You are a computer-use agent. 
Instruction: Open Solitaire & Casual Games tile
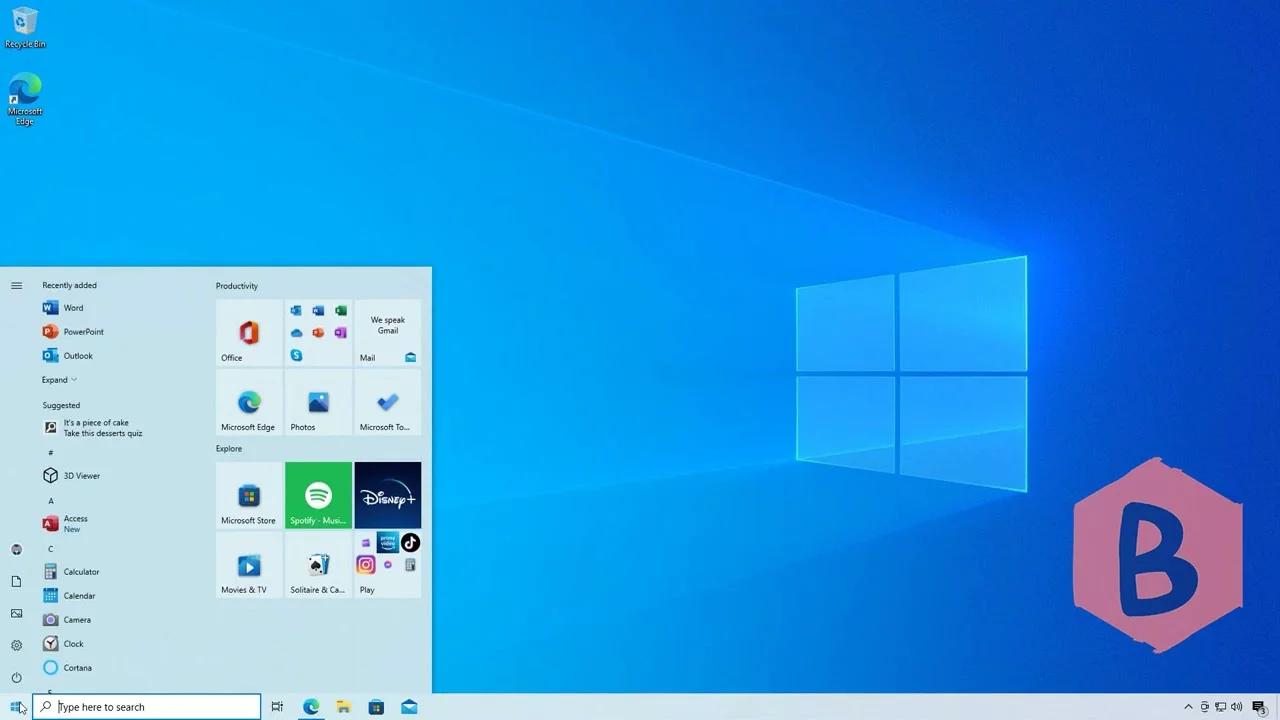(x=318, y=566)
